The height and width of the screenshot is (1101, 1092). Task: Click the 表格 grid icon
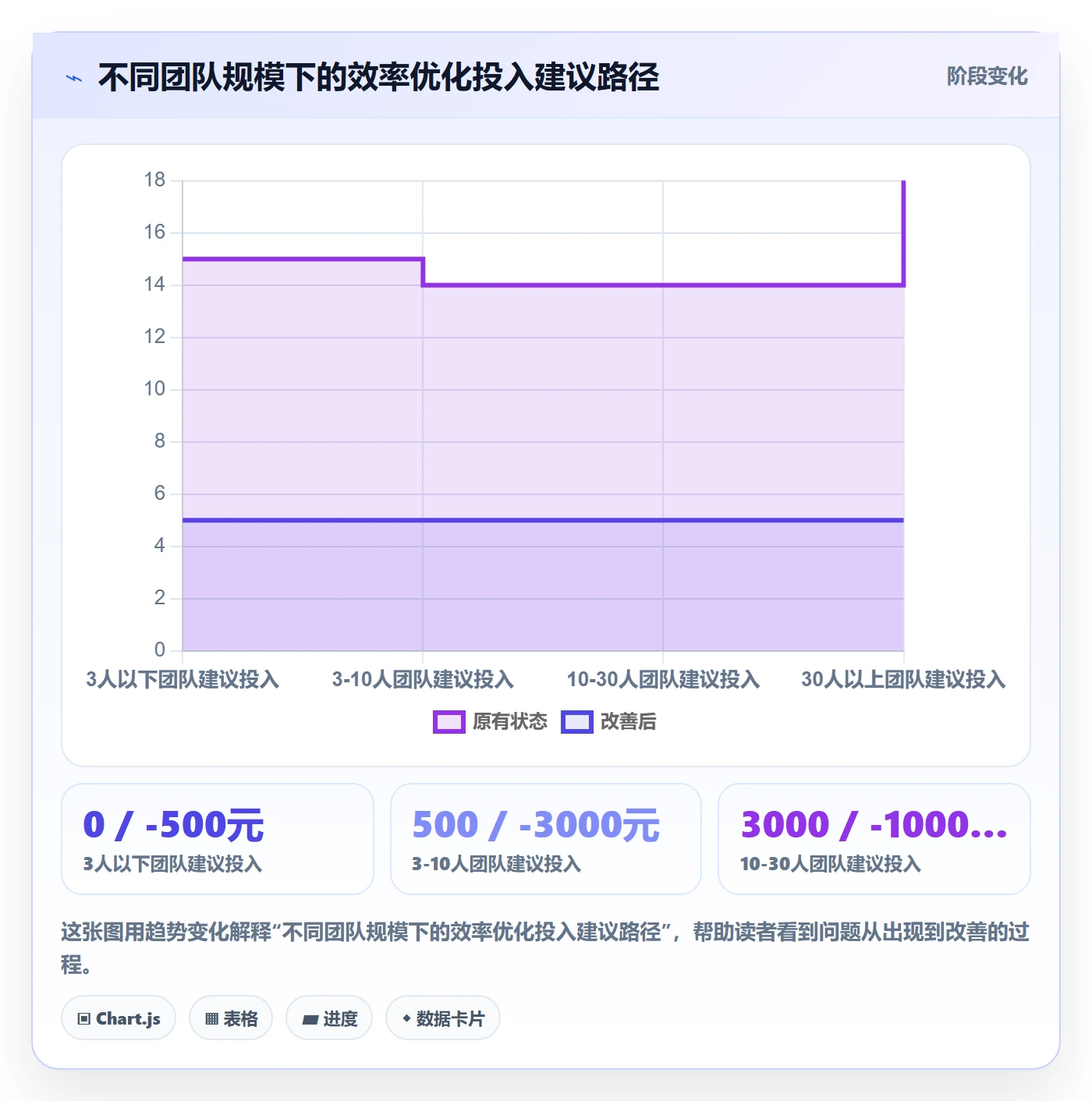[211, 1018]
